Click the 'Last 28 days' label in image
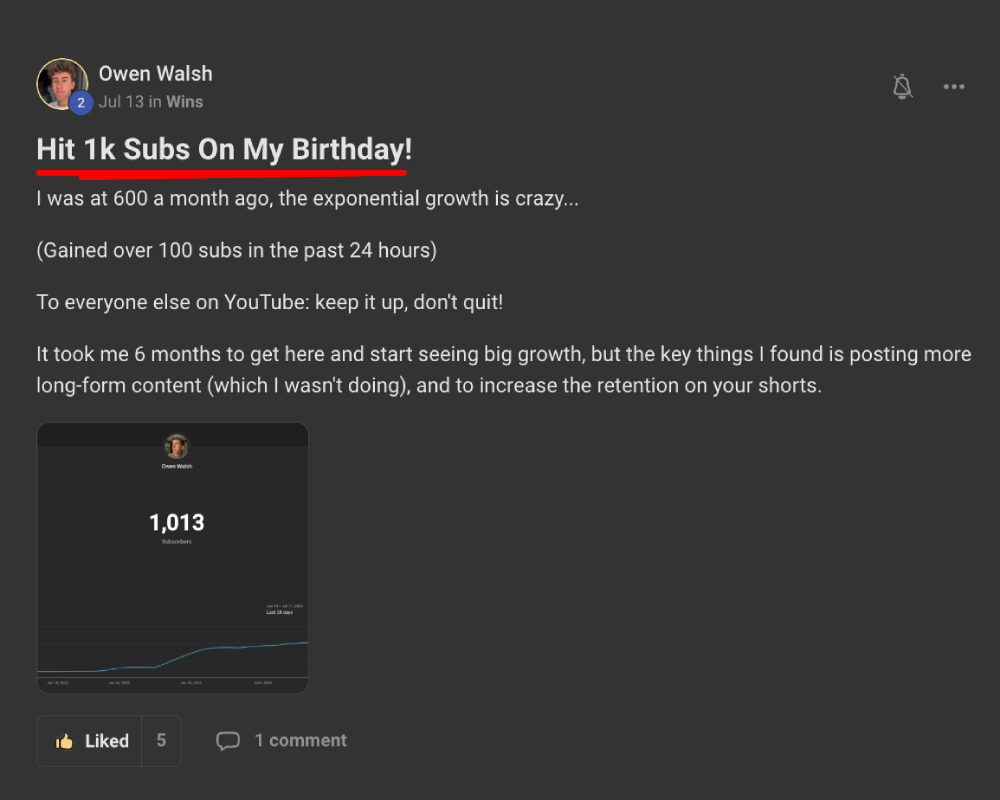 pos(279,612)
